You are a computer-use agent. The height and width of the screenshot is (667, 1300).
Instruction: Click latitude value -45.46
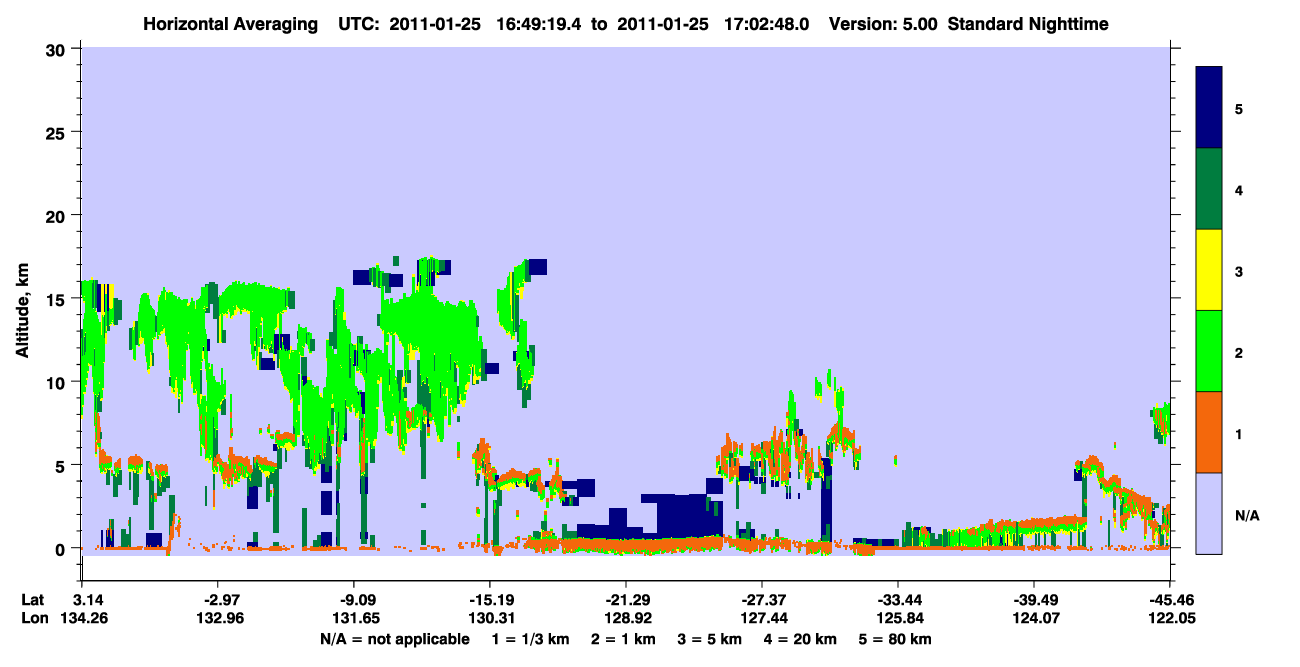point(1168,600)
